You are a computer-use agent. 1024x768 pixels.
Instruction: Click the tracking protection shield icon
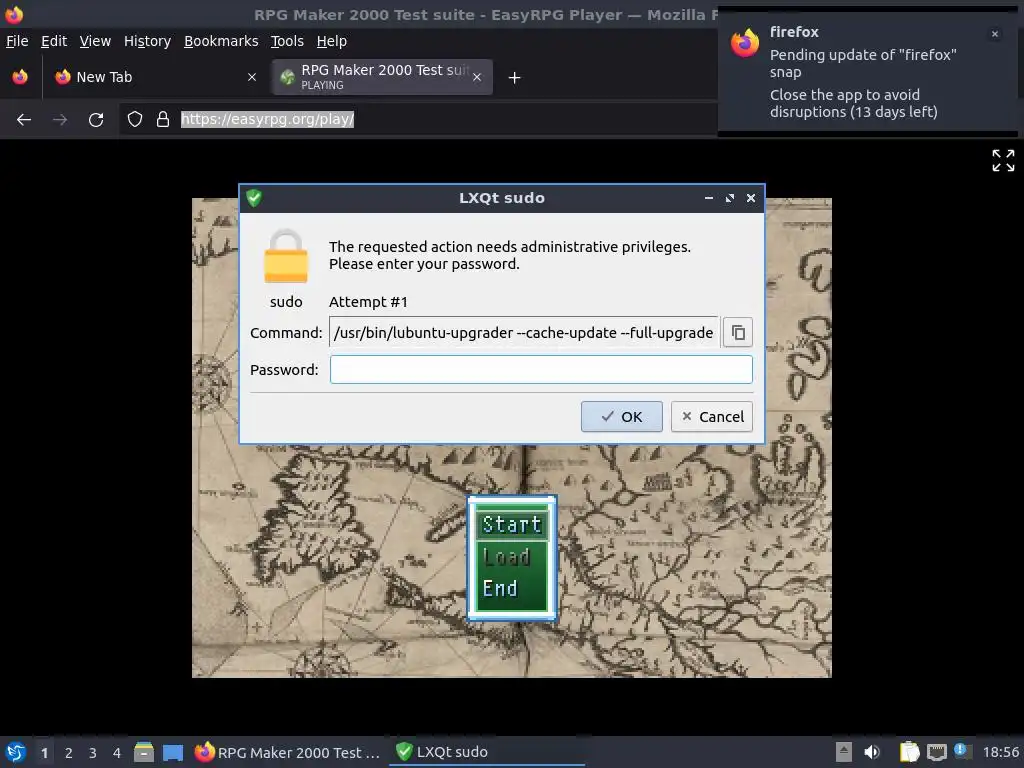click(135, 120)
